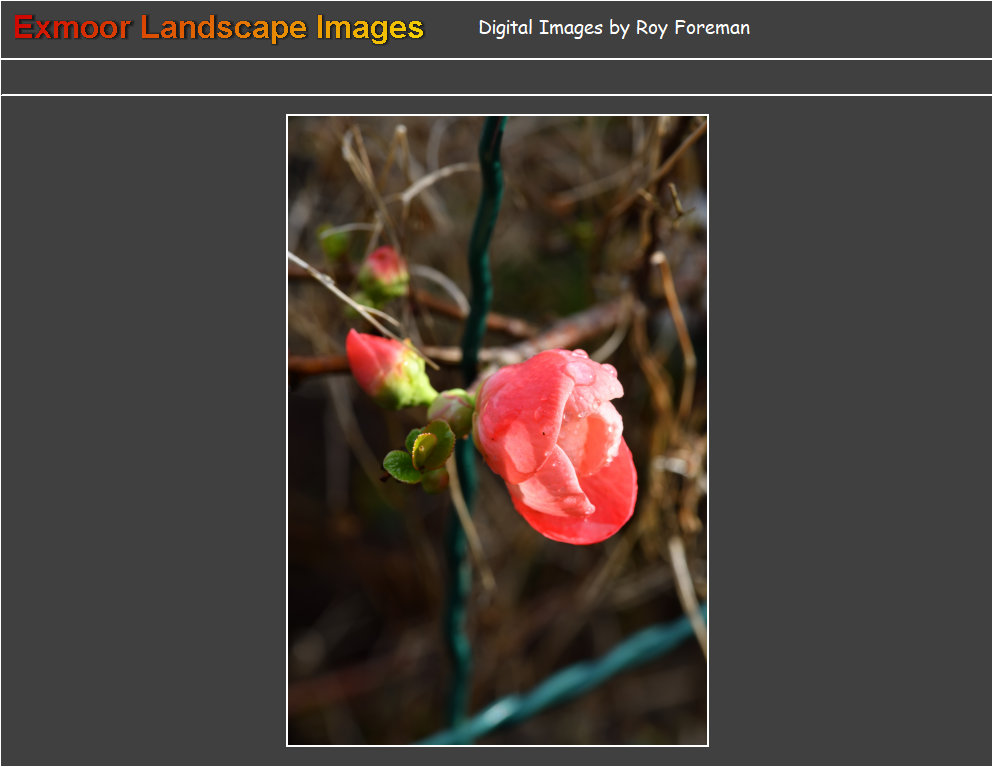Open the pink flower bud photo
Viewport: 993px width, 767px height.
(x=497, y=430)
